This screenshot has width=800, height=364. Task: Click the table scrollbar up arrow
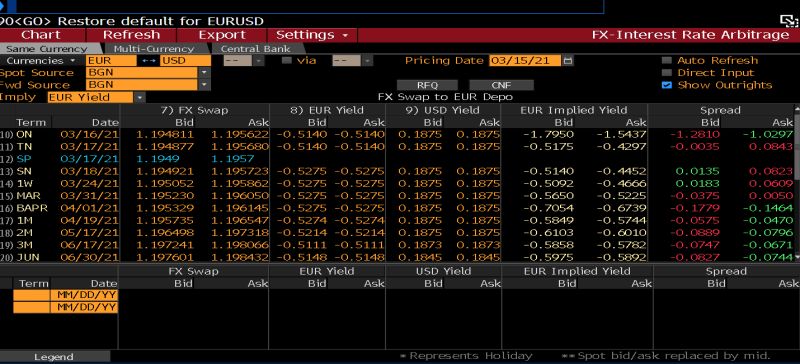(797, 108)
